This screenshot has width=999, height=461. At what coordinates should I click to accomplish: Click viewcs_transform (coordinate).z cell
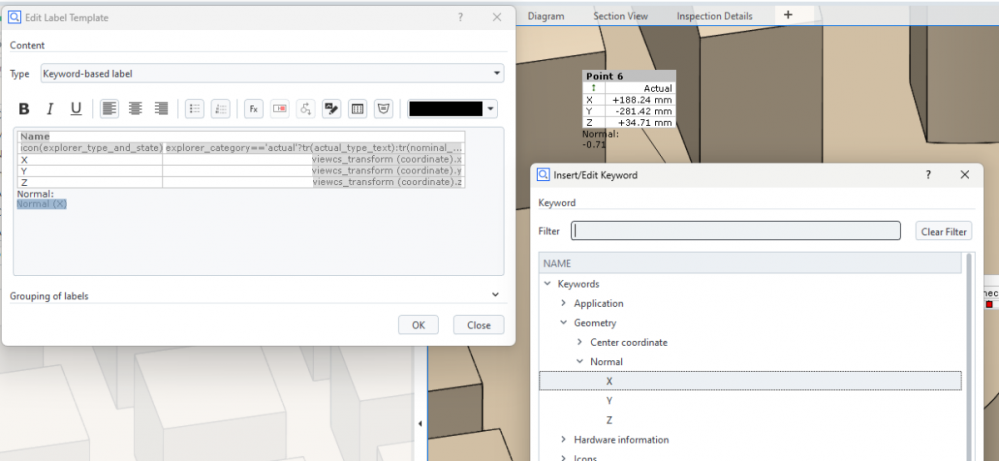coord(387,182)
